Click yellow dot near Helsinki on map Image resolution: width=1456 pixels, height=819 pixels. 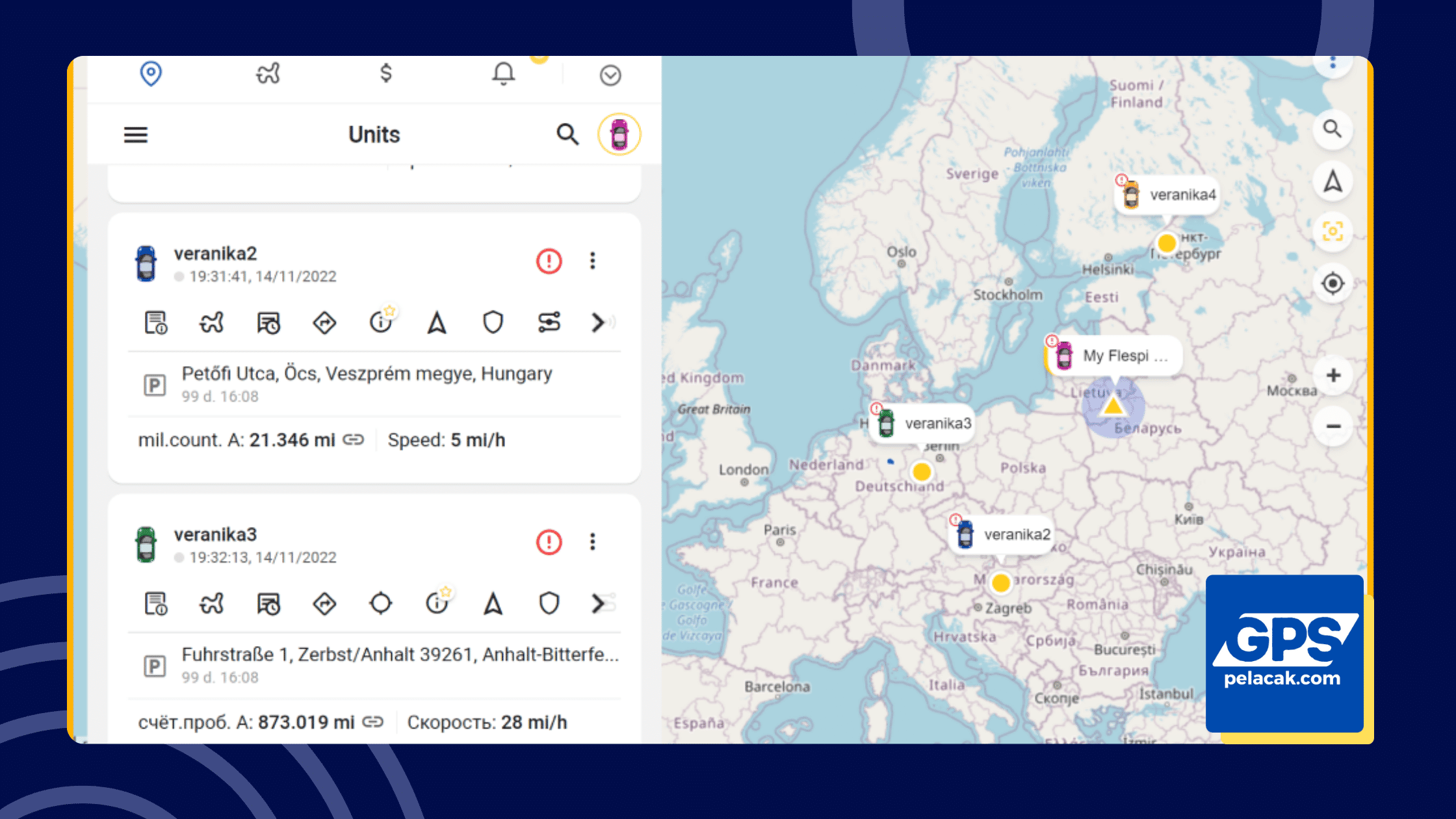coord(1167,243)
